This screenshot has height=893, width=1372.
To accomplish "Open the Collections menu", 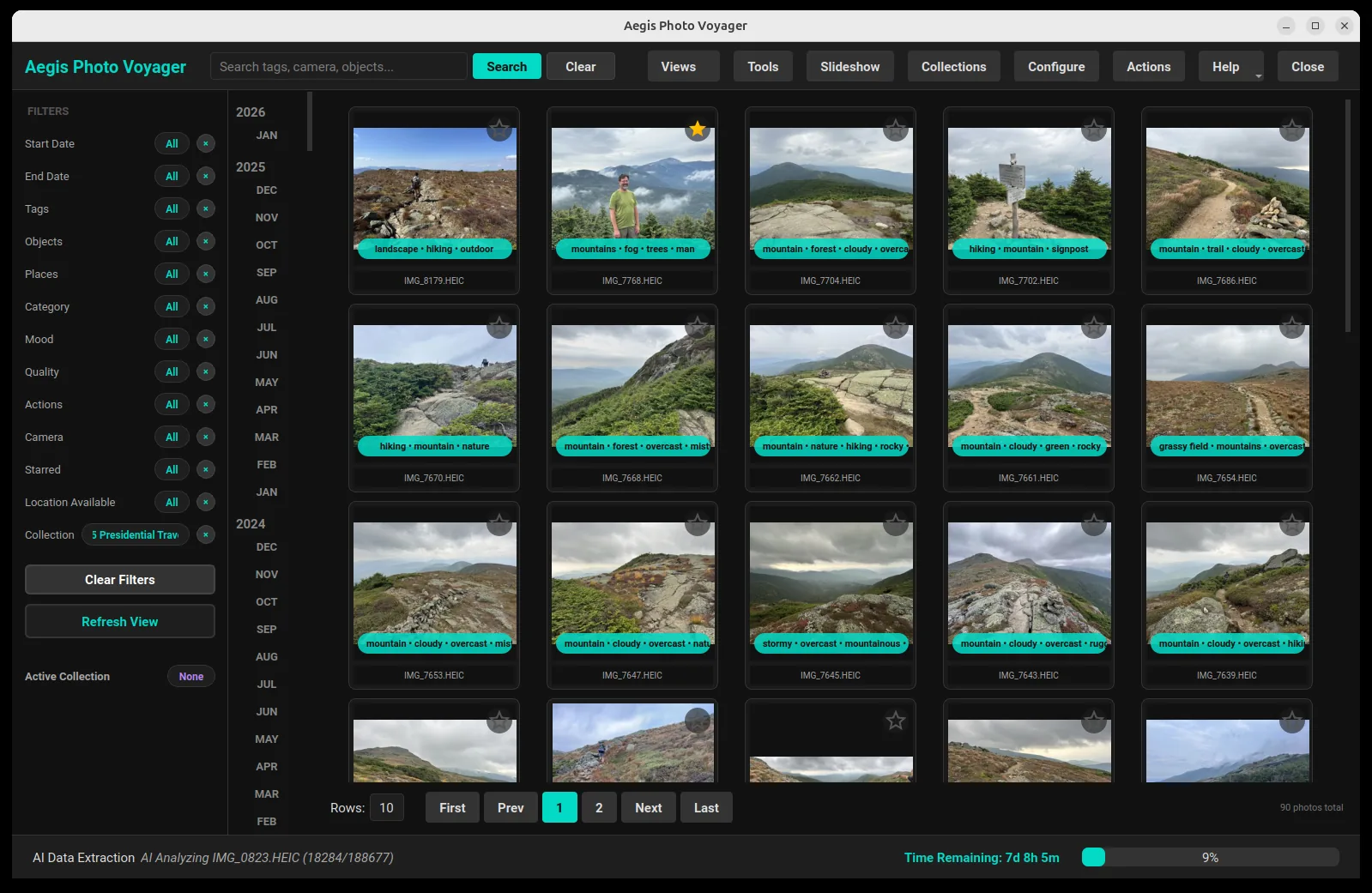I will point(953,67).
